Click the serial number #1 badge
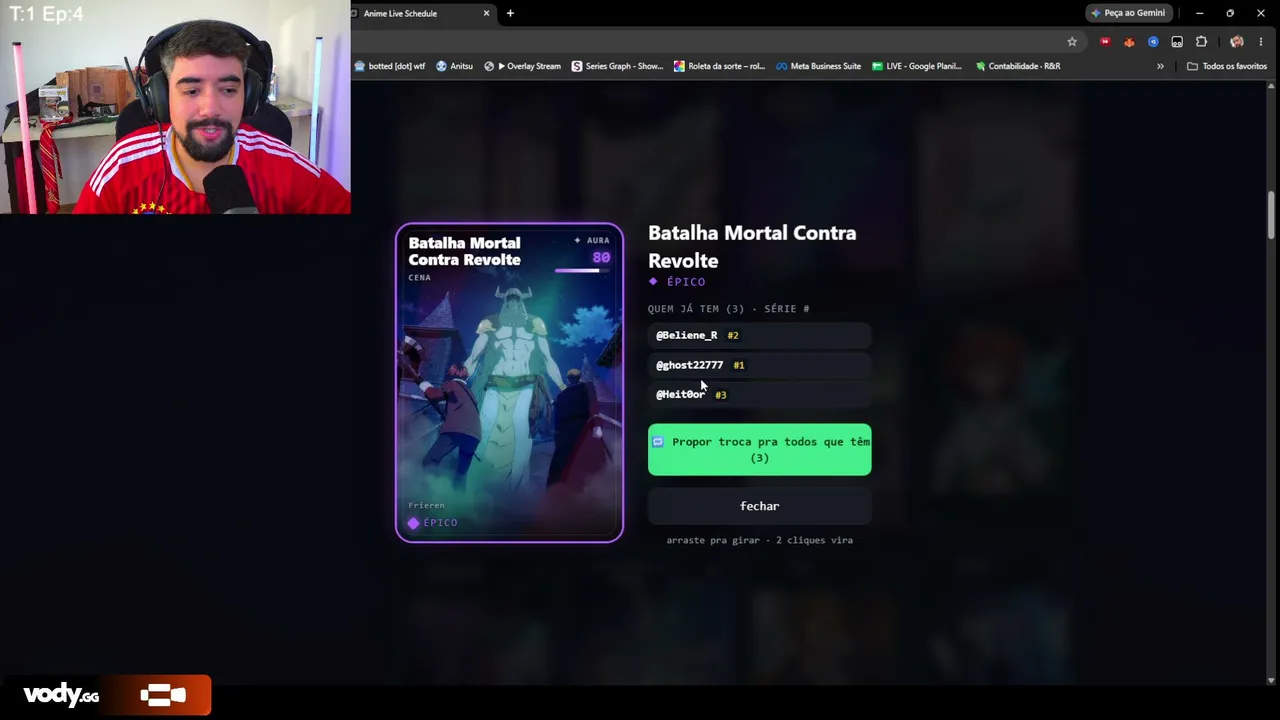Screen dimensions: 1280x720 tap(739, 365)
